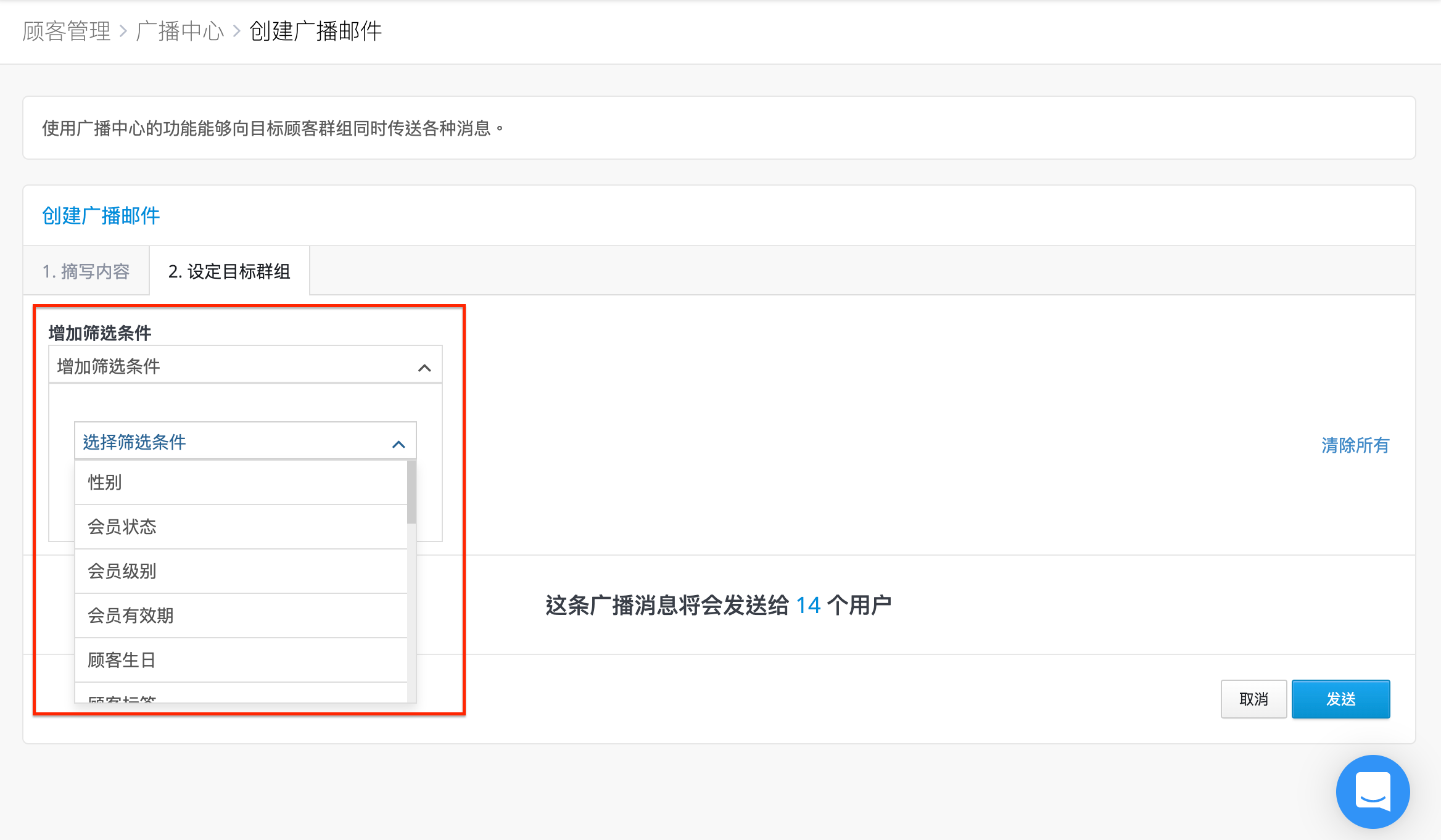This screenshot has width=1441, height=840.
Task: Click the 取消 button
Action: 1253,699
